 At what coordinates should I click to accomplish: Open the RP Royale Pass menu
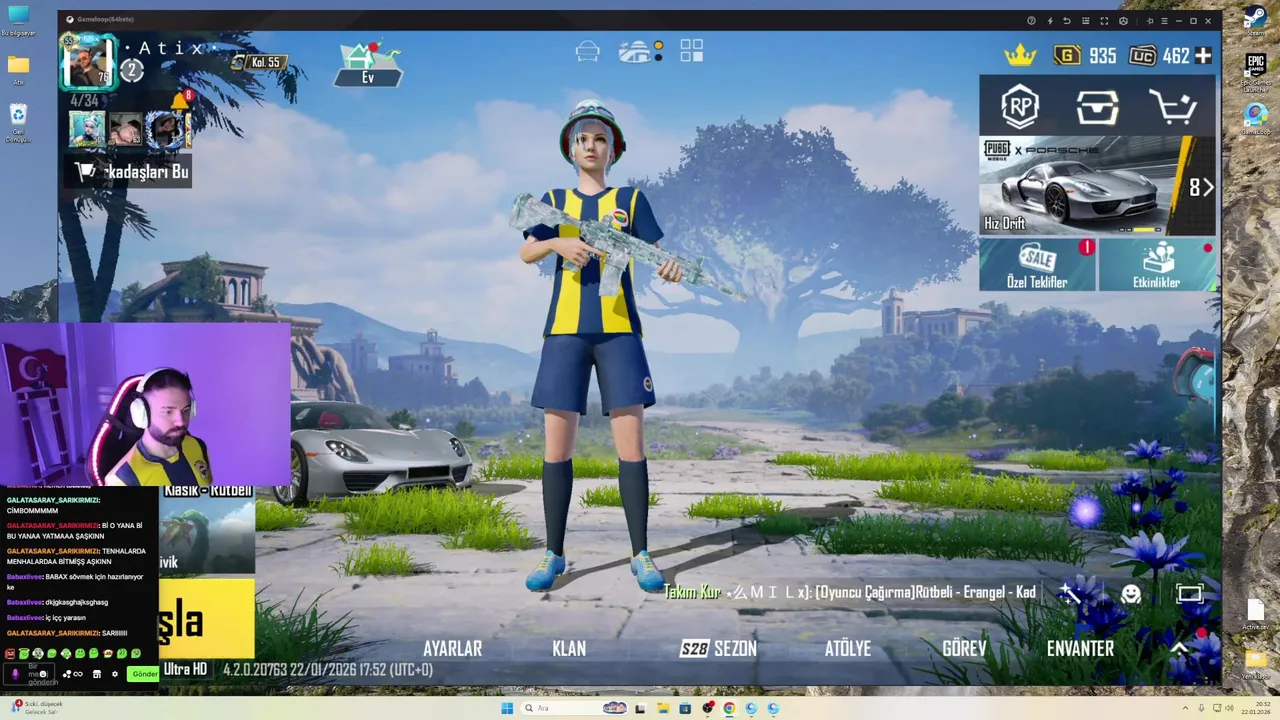click(1020, 106)
